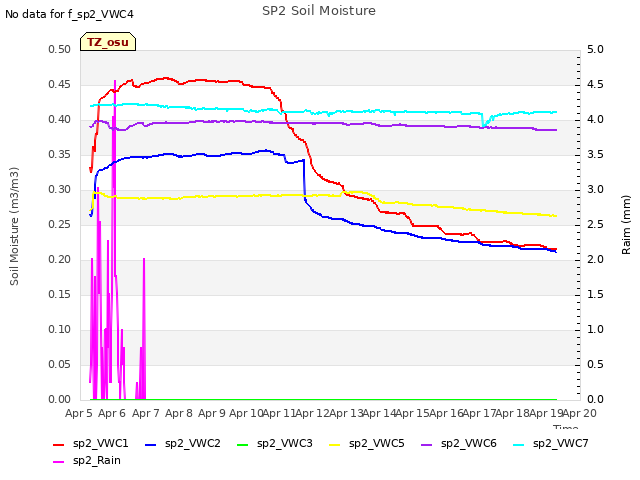Click the dip in the cyan VWC7 line
The height and width of the screenshot is (480, 640).
point(484,124)
